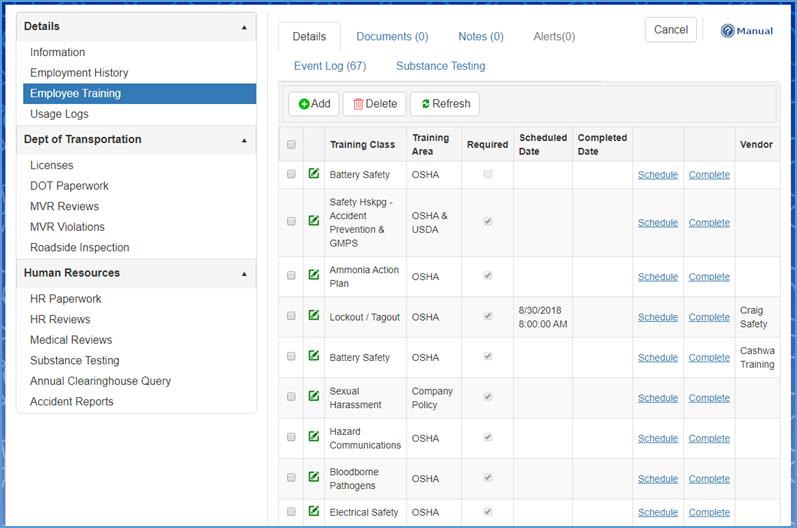Click the edit icon for Lockout / Tagout
This screenshot has height=528, width=797.
click(314, 315)
